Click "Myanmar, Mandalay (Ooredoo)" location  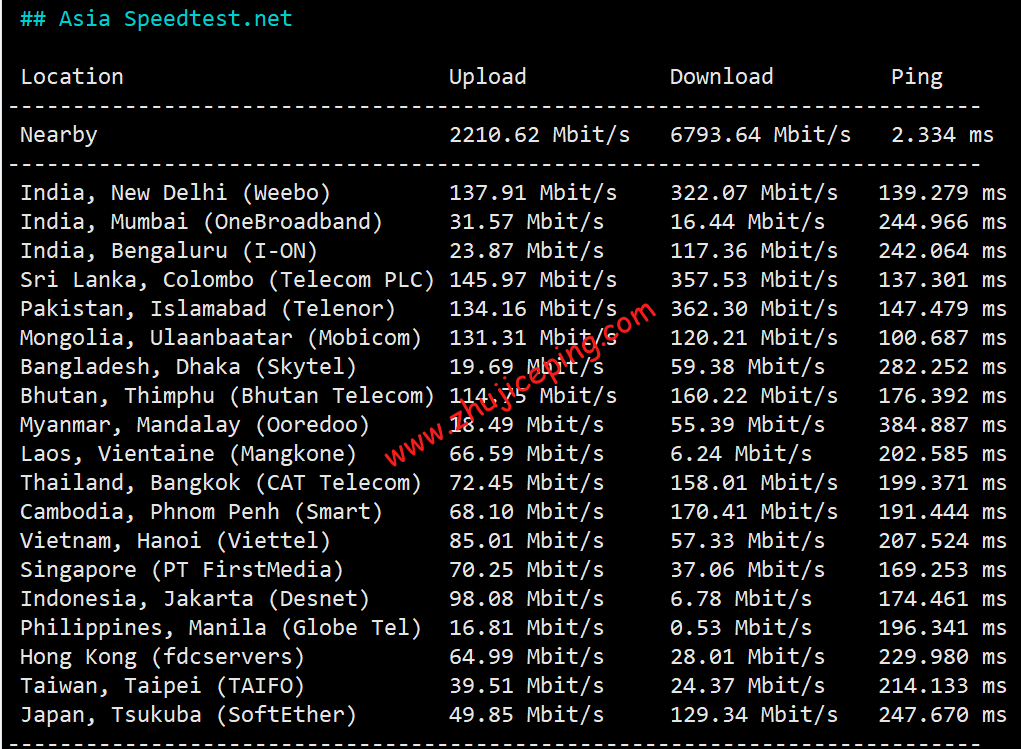tap(195, 425)
